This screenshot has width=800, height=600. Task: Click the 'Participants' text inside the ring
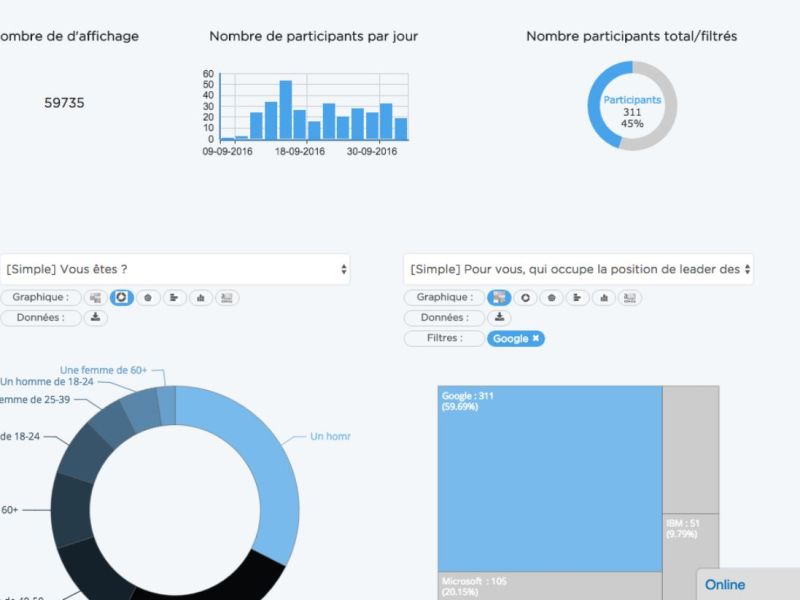coord(632,100)
